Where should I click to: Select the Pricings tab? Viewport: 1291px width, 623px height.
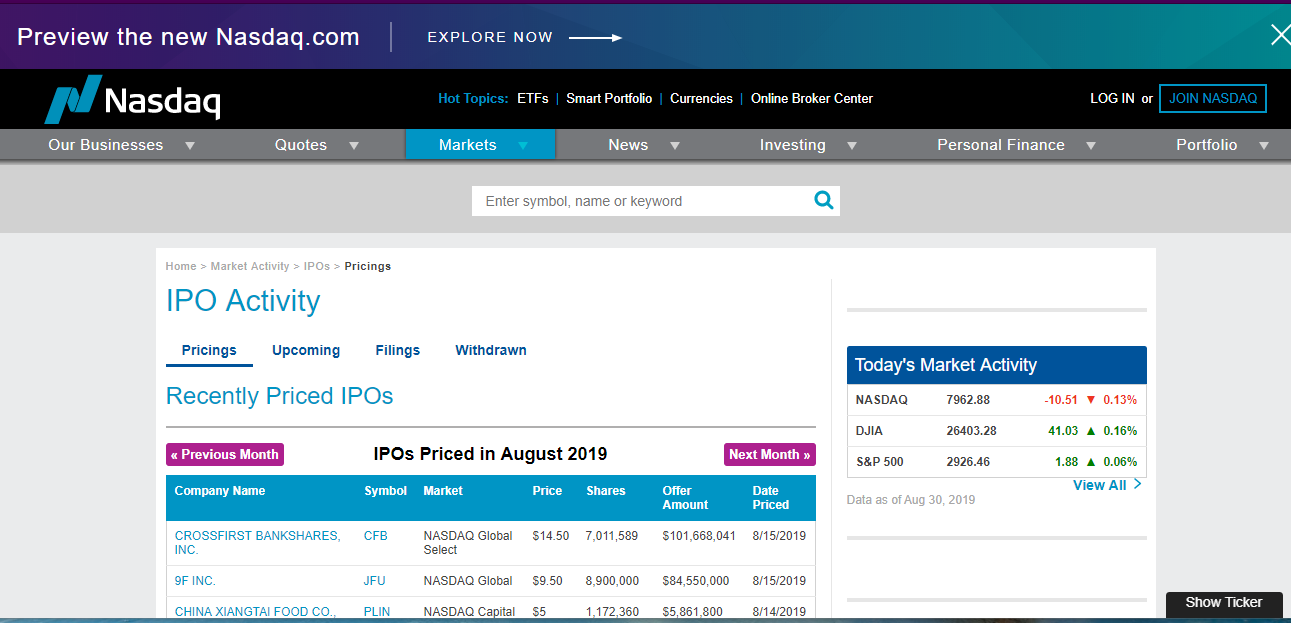(x=209, y=350)
